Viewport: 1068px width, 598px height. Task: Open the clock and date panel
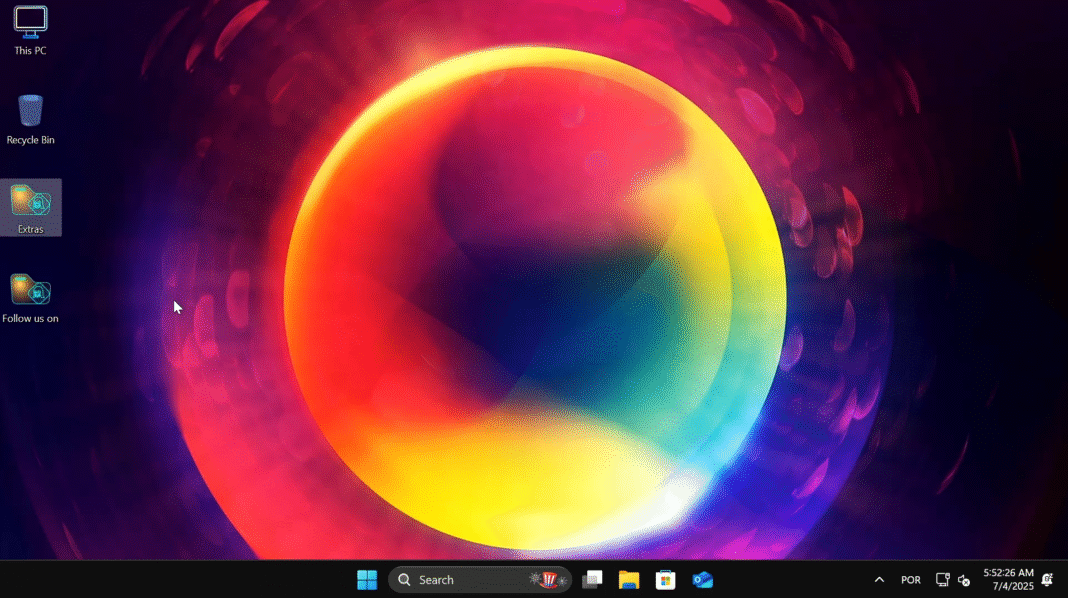(x=1008, y=580)
